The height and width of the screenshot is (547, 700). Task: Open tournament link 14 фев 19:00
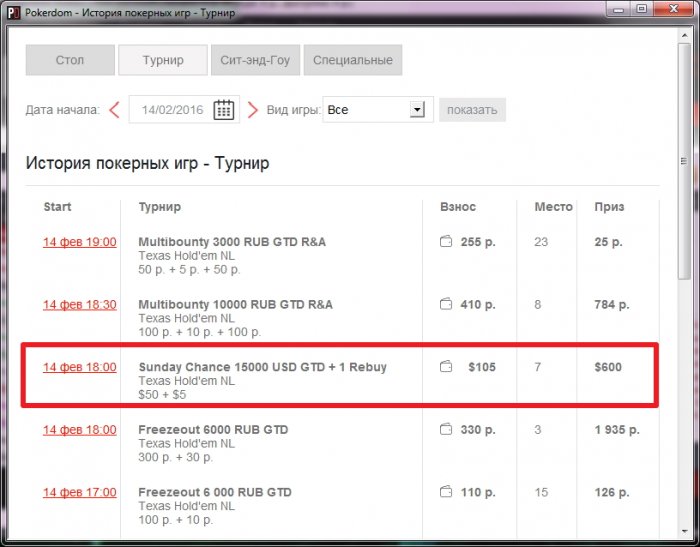[79, 242]
